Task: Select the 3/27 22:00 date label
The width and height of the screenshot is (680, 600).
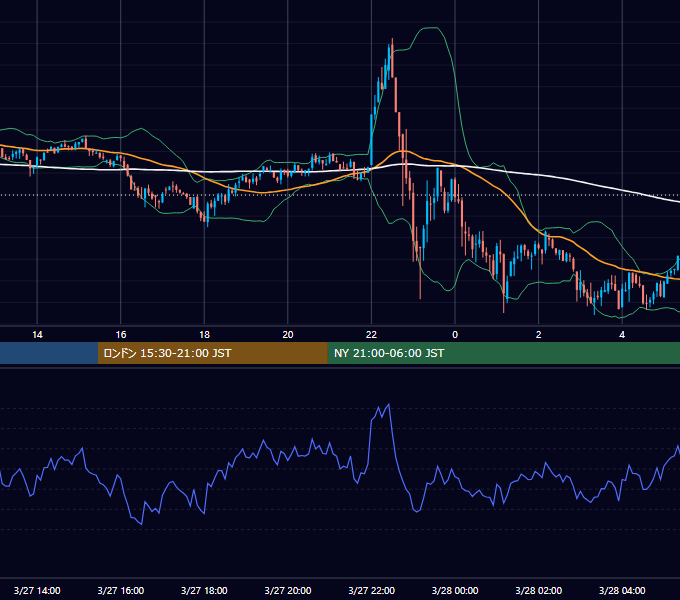Action: pos(372,590)
